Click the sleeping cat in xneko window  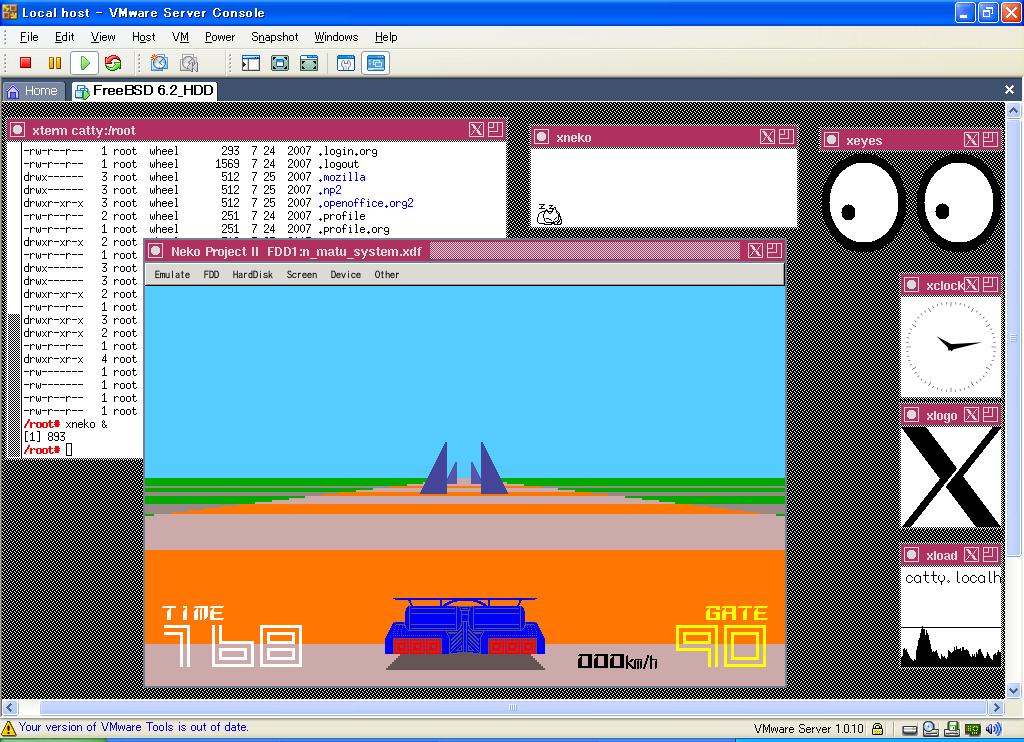point(549,214)
